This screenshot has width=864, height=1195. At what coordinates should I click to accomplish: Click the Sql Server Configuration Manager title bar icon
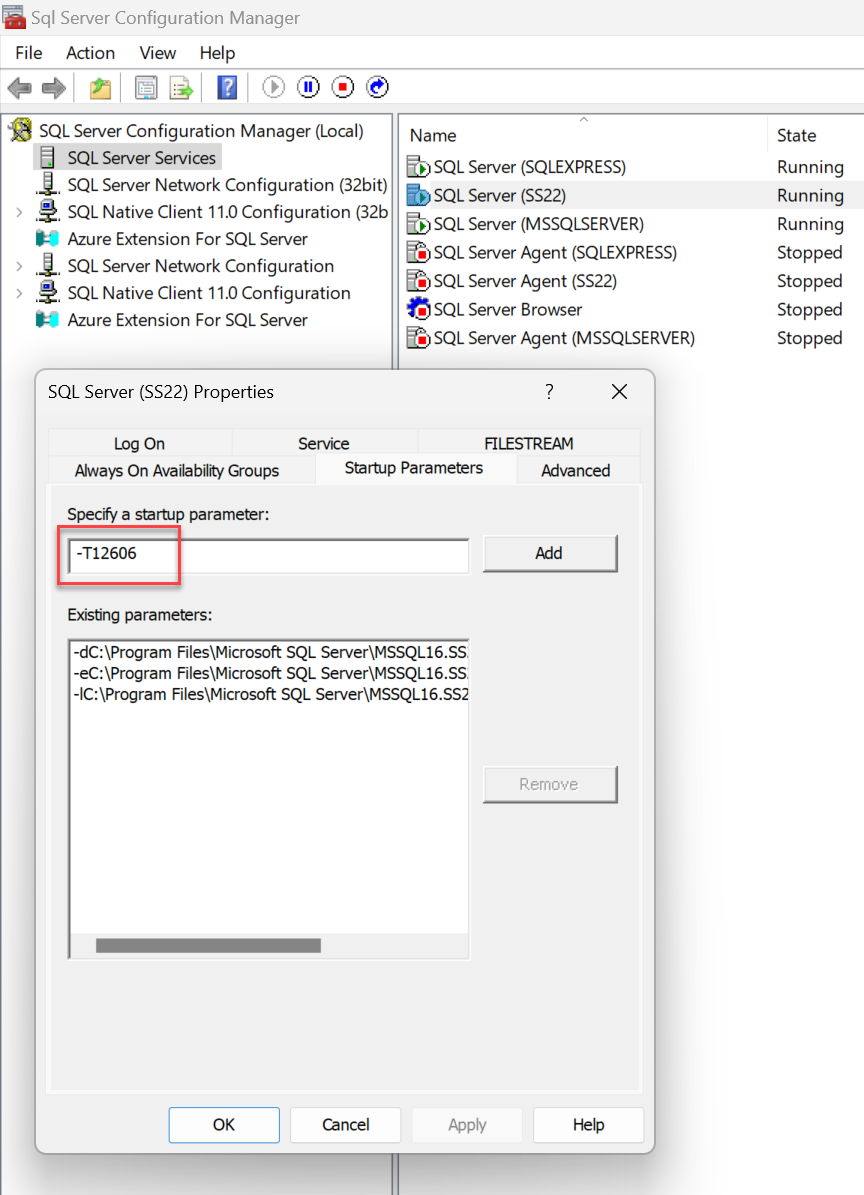click(14, 17)
